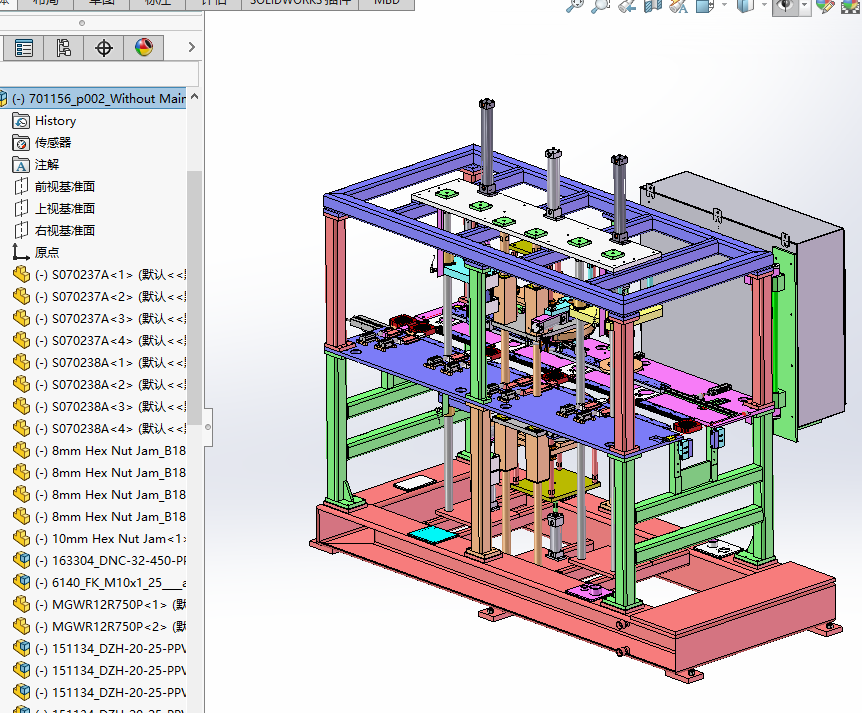Open the DisplayManager color wheel tab
Screen dimensions: 862x713
pos(144,47)
